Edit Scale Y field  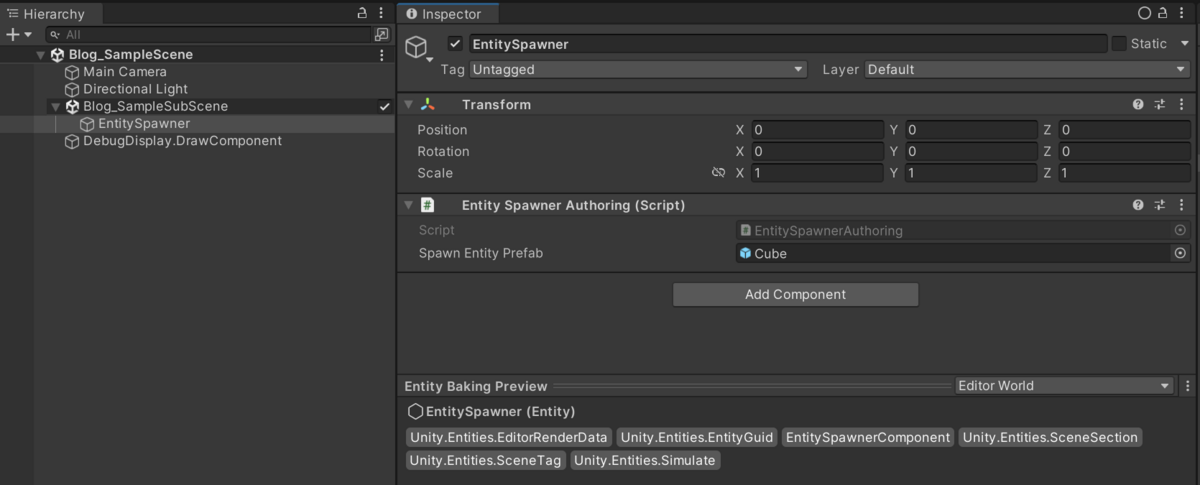(971, 173)
